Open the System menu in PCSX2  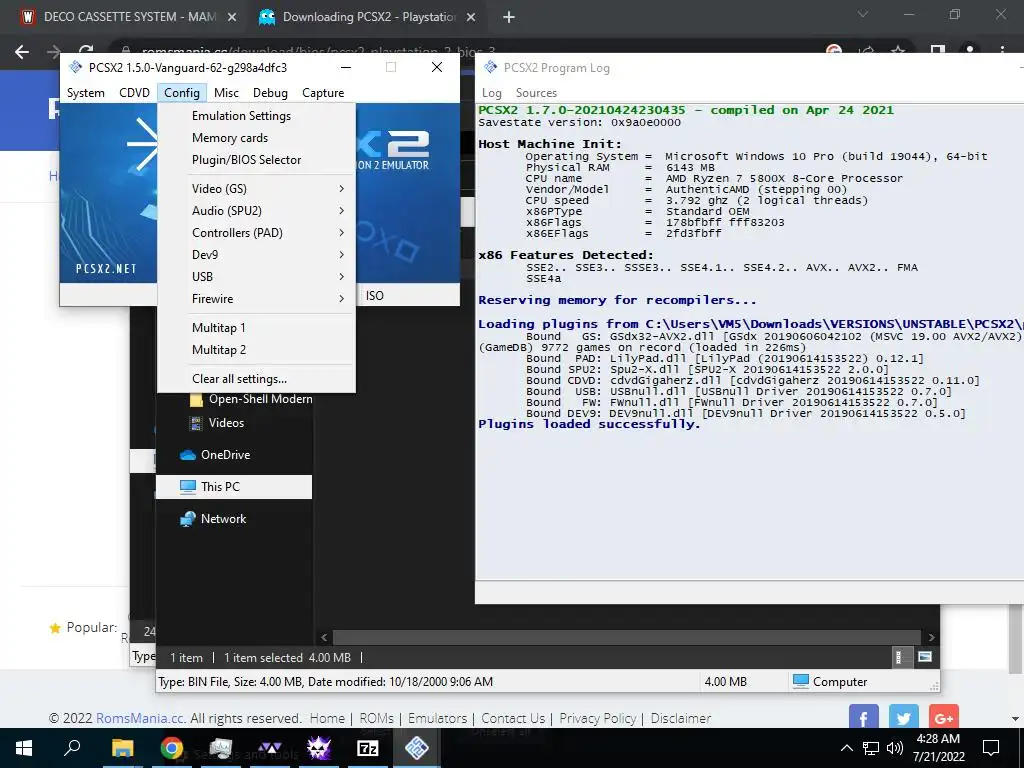click(86, 93)
